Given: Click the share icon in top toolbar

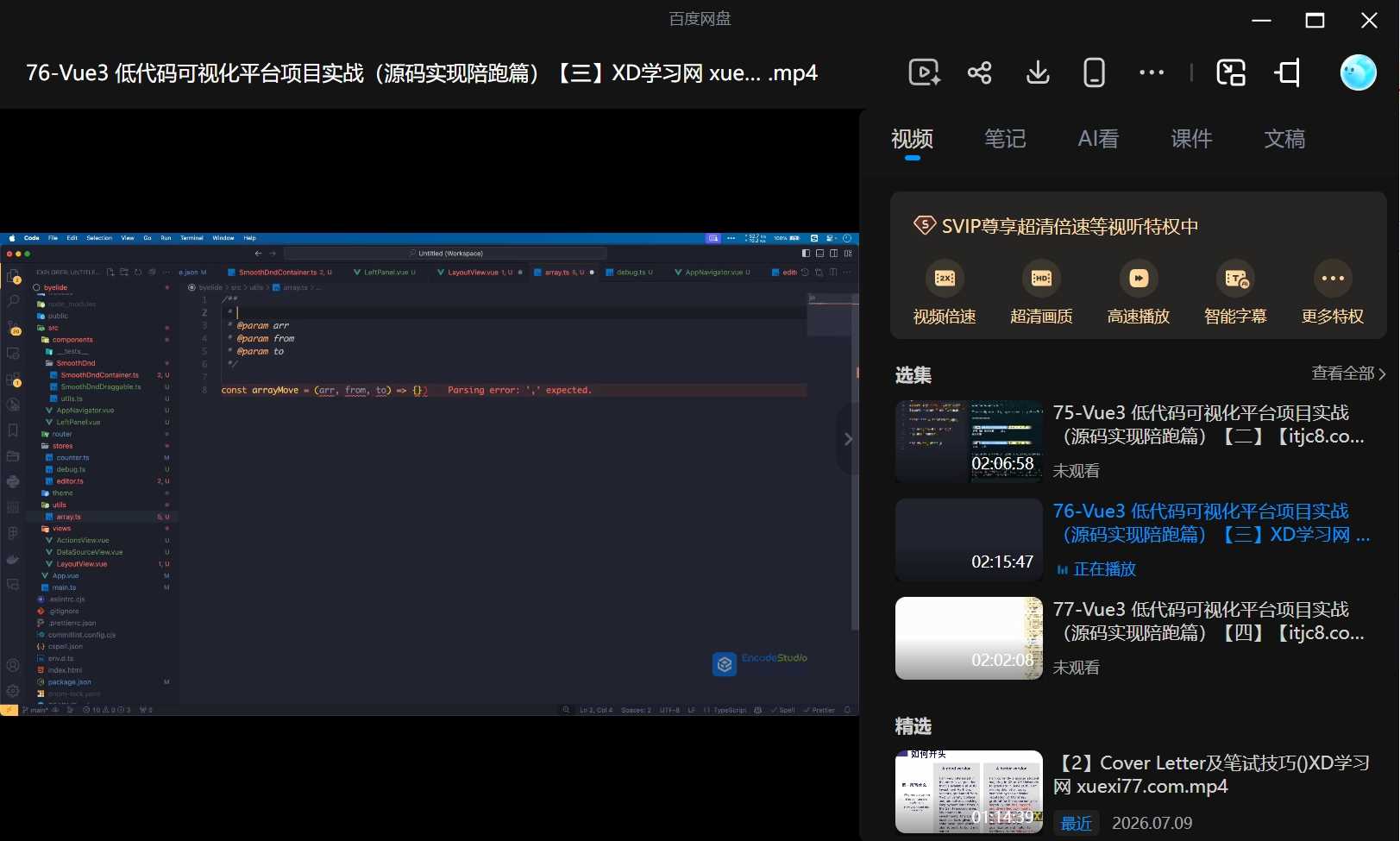Looking at the screenshot, I should [x=980, y=72].
